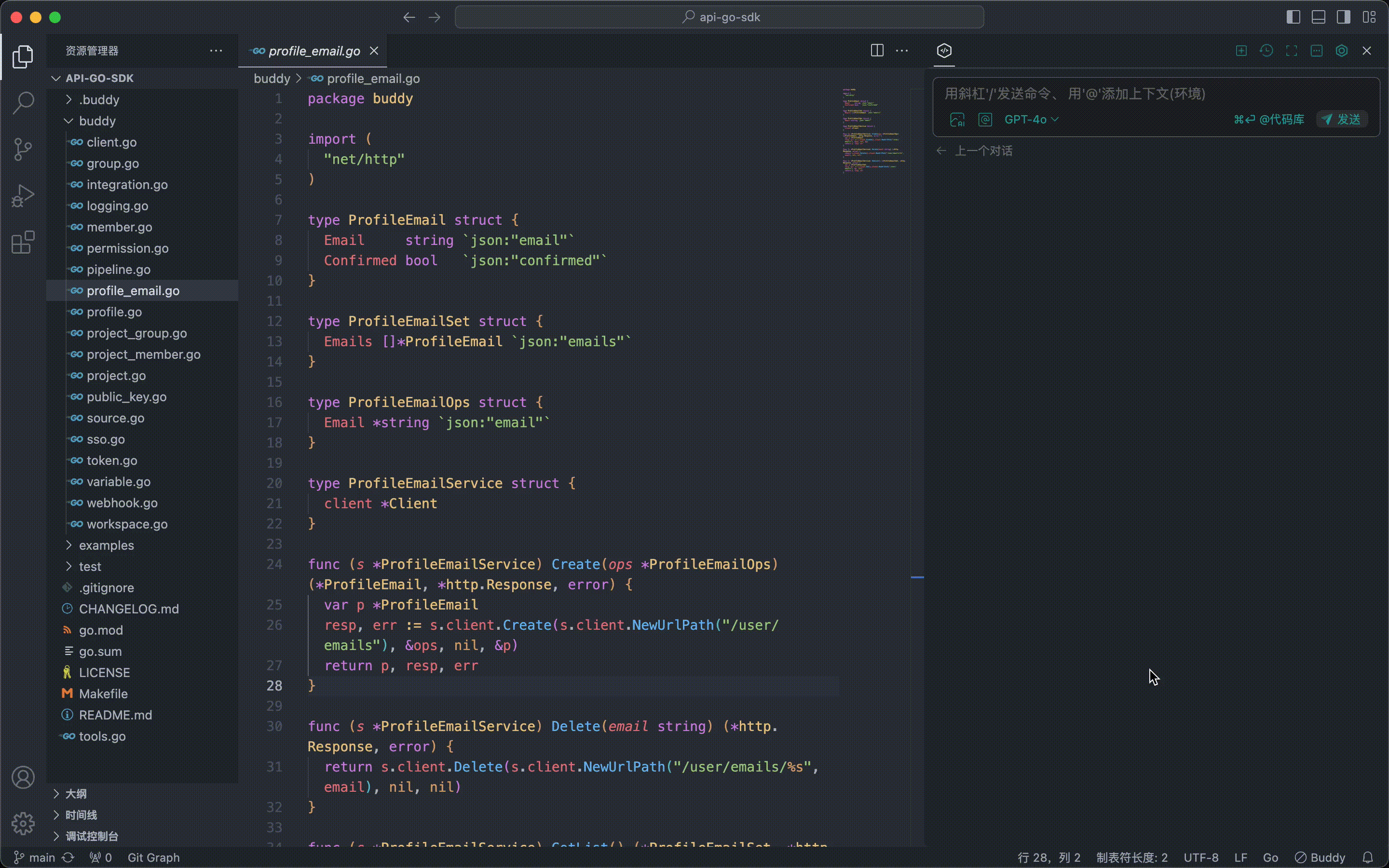
Task: Start a new AI chat conversation
Action: [1241, 51]
